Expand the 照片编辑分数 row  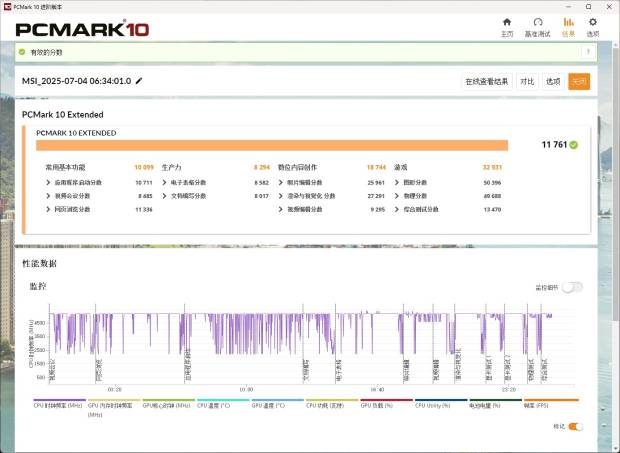(x=281, y=183)
